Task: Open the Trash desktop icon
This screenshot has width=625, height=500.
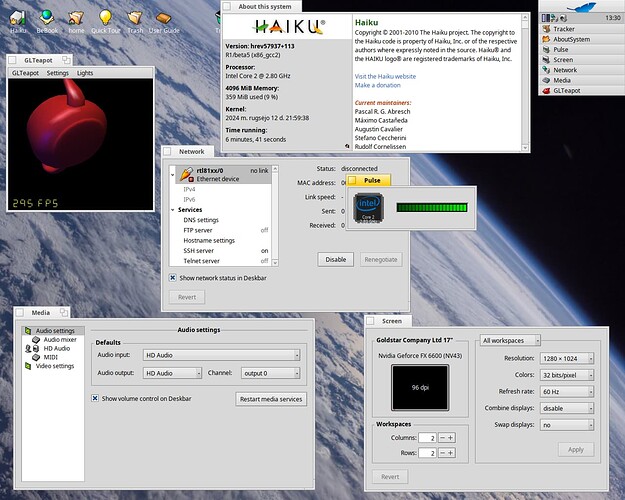Action: pyautogui.click(x=137, y=18)
